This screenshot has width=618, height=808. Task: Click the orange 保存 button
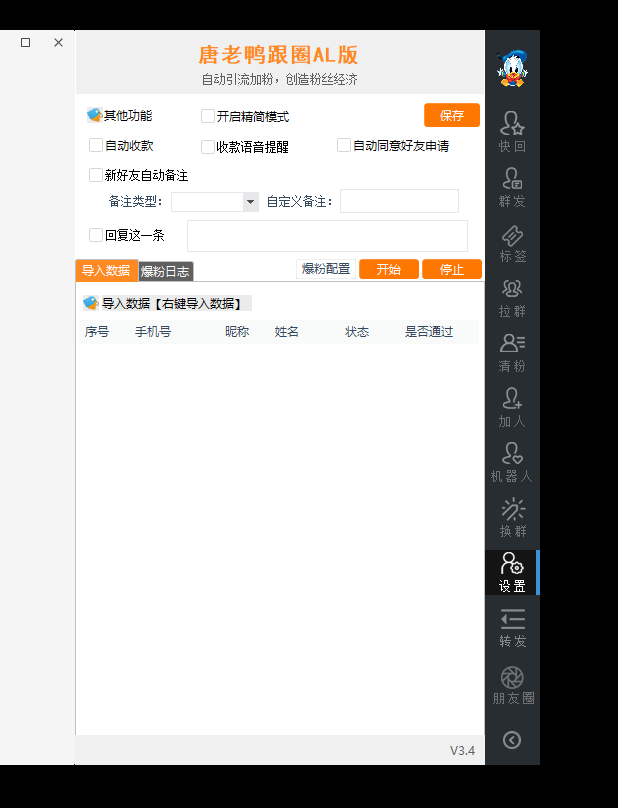(x=451, y=115)
